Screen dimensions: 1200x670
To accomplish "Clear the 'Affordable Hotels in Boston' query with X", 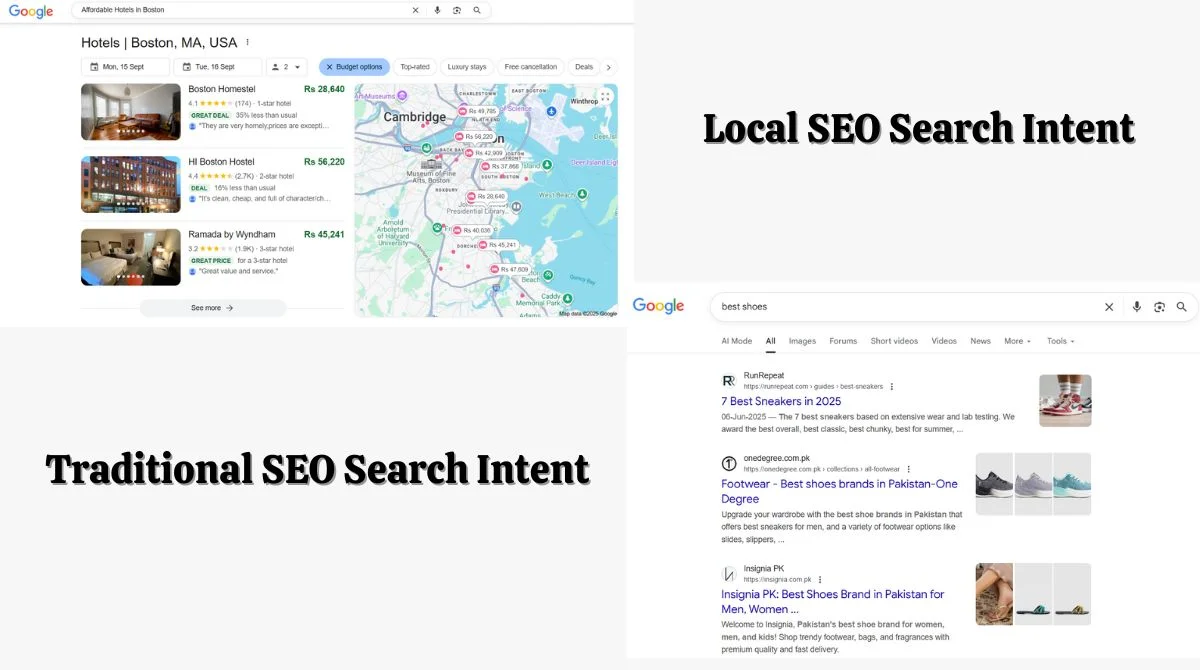I will (416, 10).
